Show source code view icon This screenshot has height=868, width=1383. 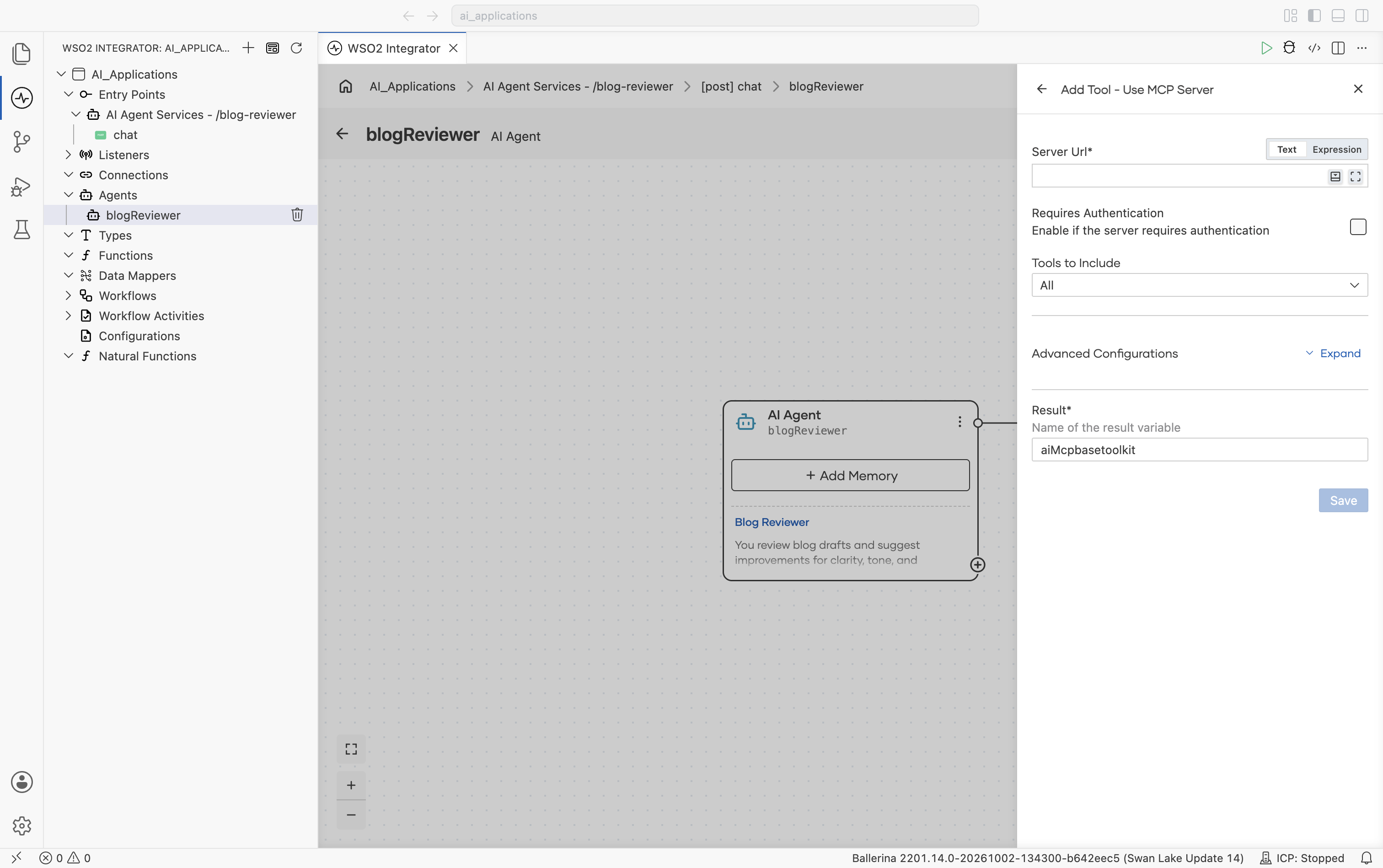point(1314,48)
